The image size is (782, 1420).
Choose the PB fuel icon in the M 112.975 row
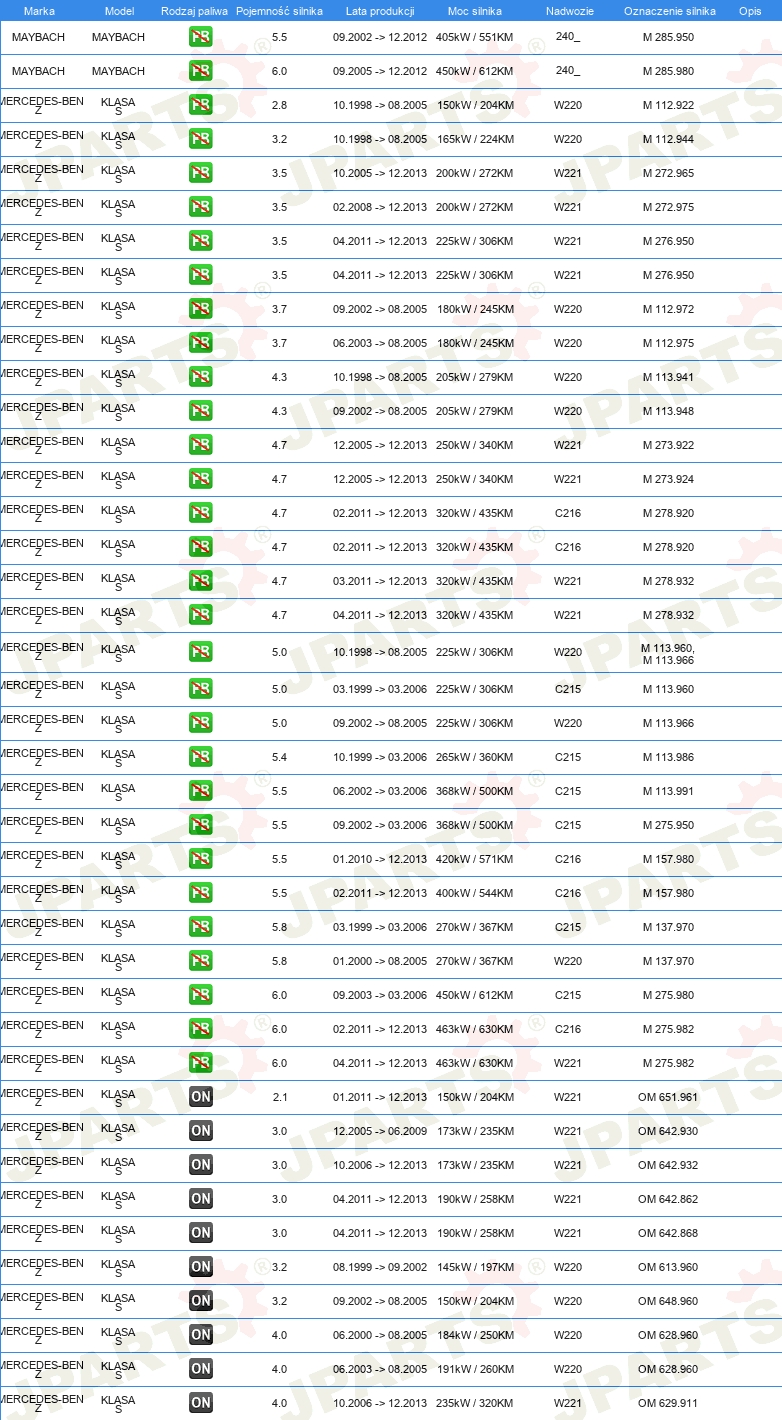(201, 344)
